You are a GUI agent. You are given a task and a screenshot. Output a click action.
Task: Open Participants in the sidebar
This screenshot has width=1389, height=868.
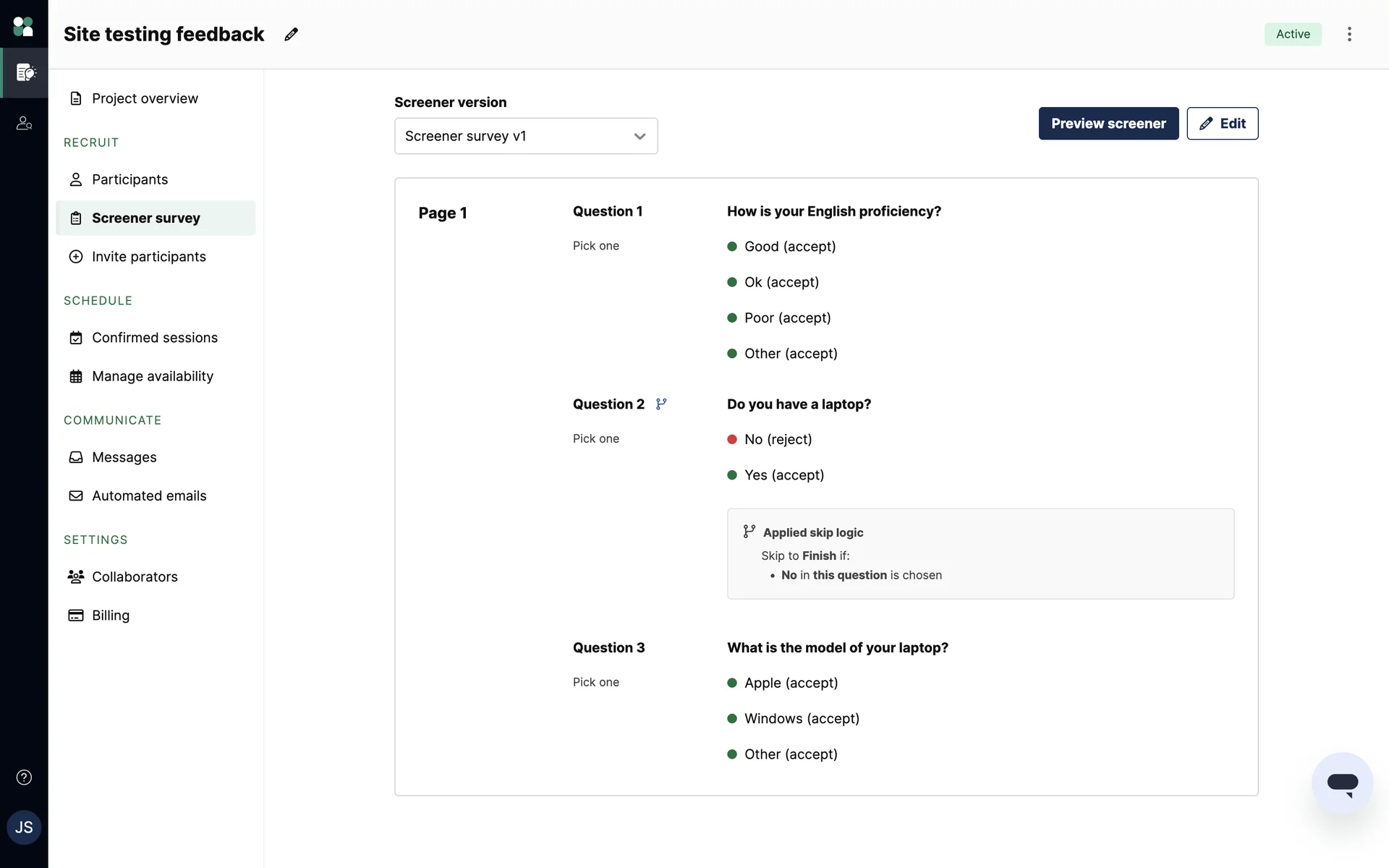(129, 179)
